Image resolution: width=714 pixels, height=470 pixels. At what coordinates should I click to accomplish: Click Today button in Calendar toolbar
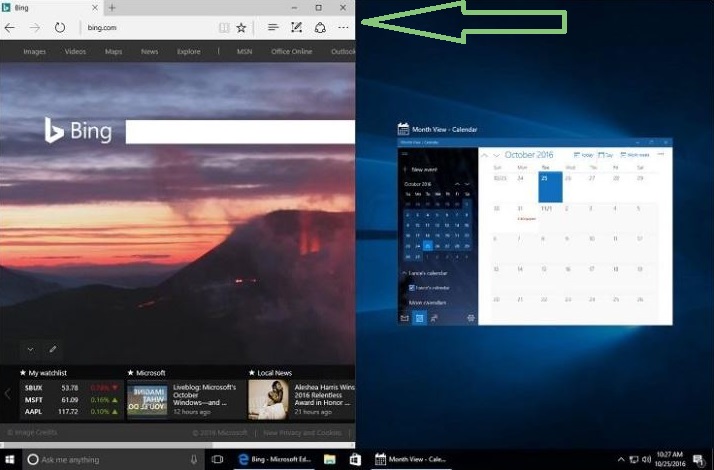click(x=584, y=155)
